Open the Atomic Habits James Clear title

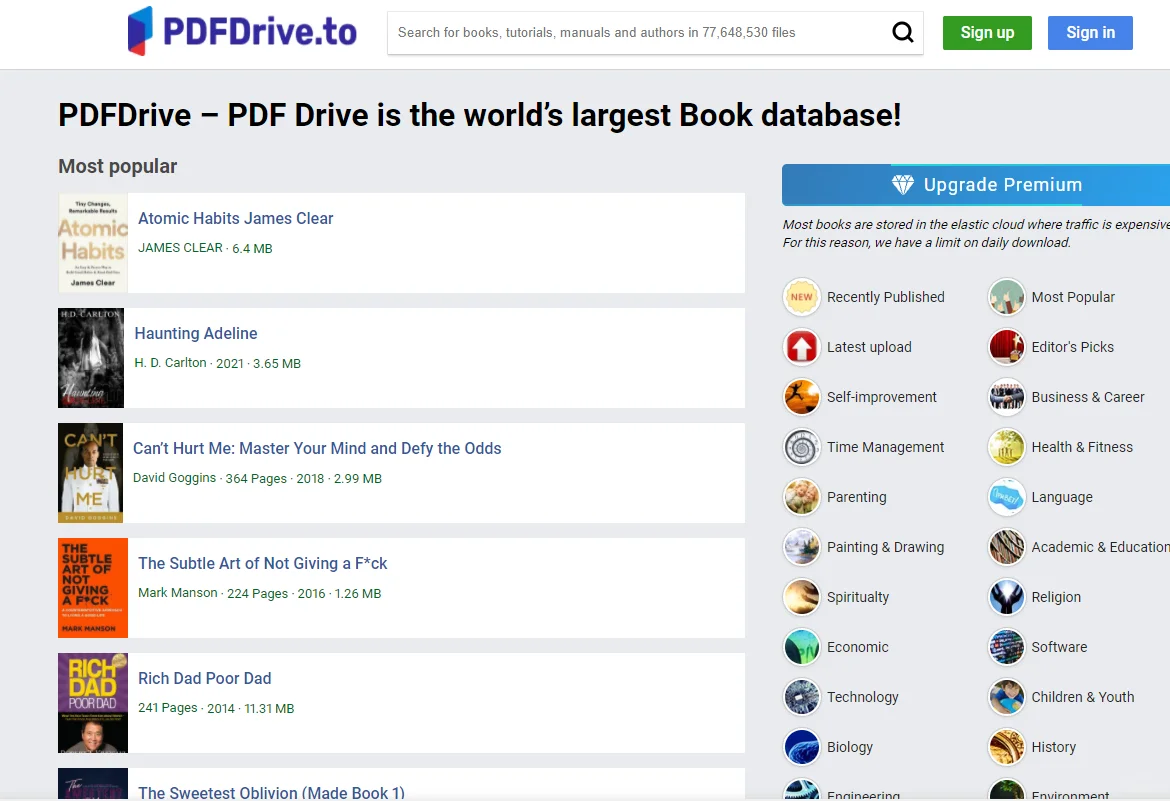coord(236,219)
